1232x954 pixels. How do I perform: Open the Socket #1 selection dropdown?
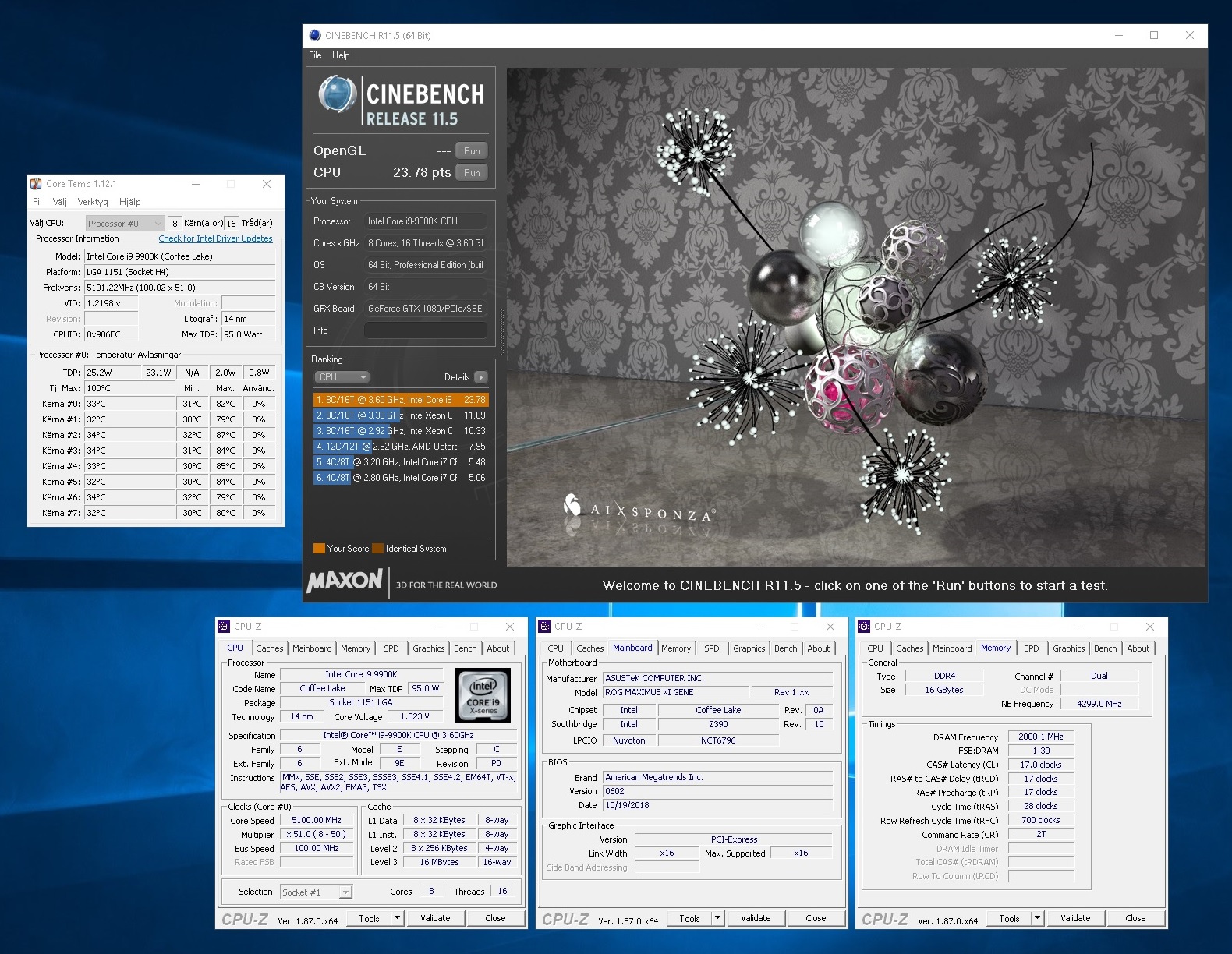click(x=316, y=892)
